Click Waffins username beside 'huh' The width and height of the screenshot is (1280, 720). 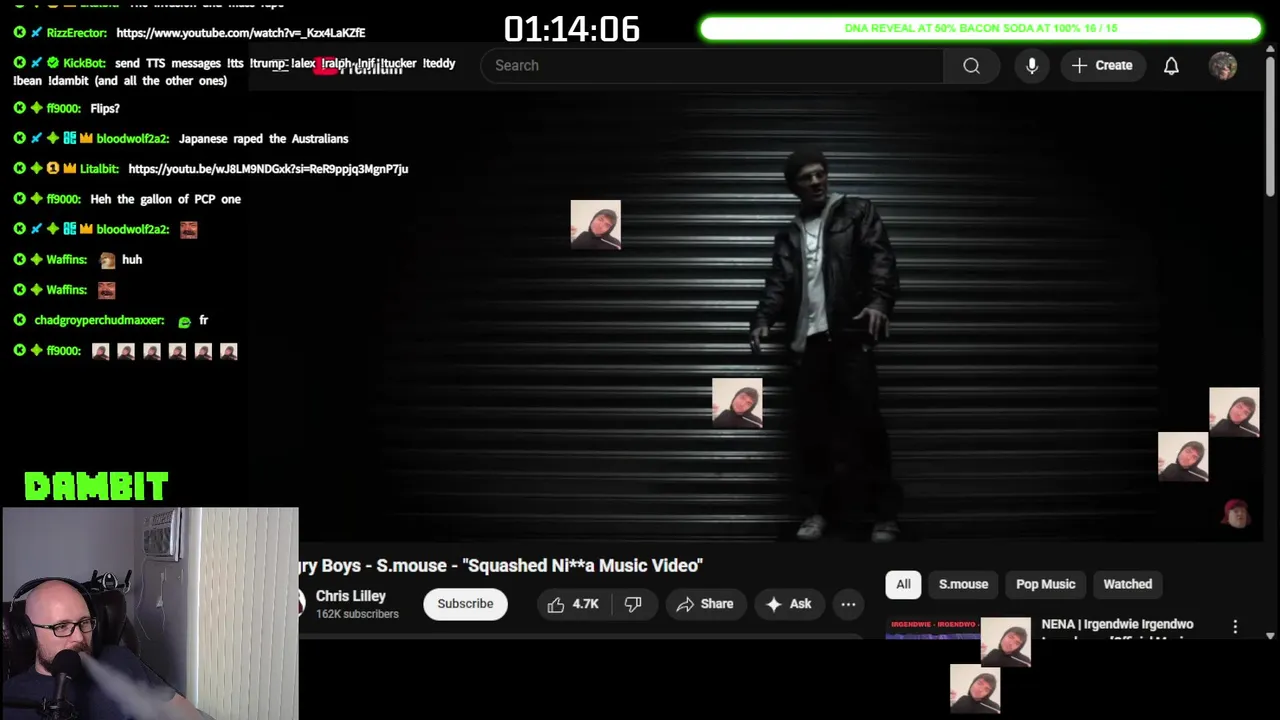[67, 260]
